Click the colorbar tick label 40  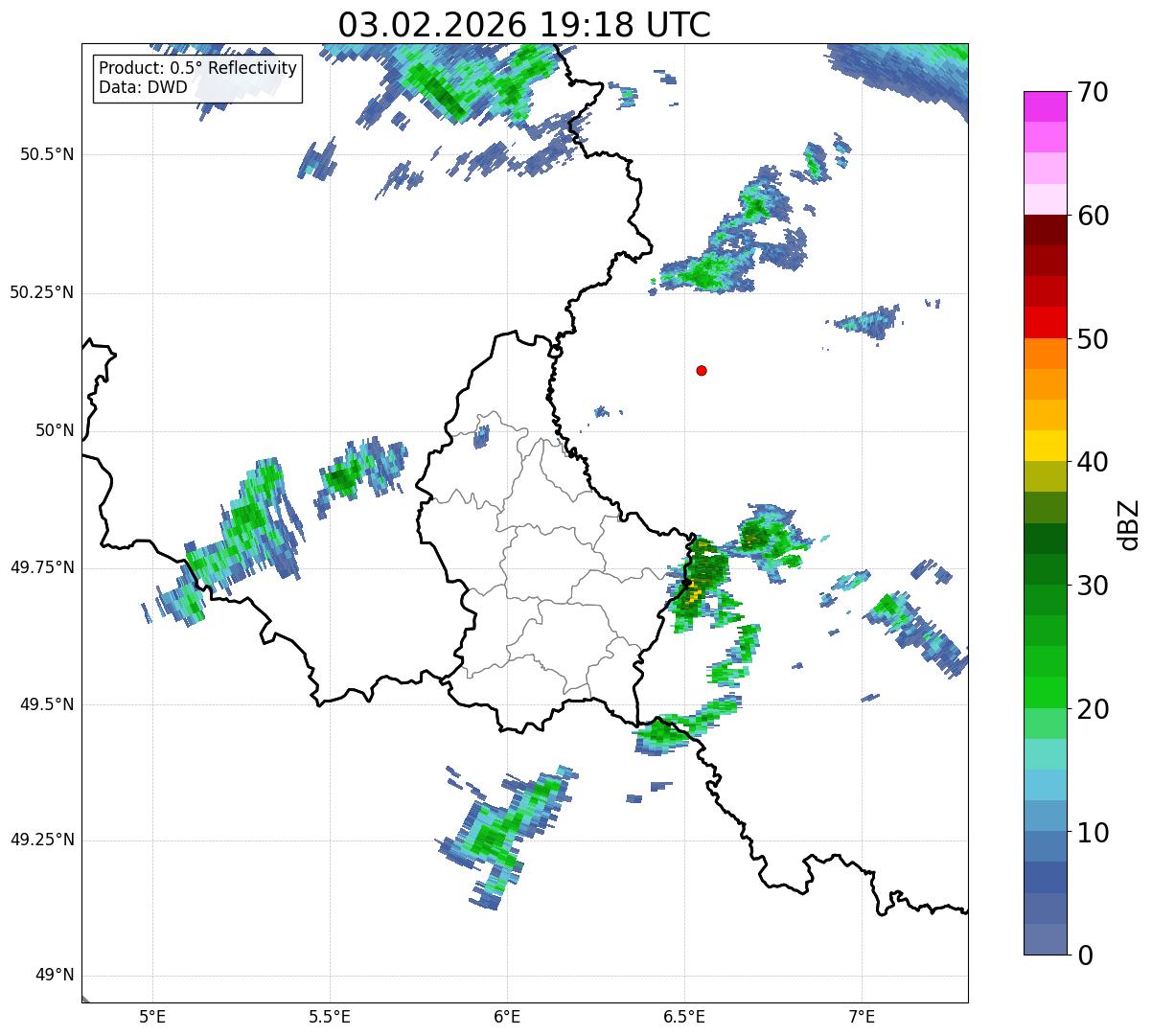point(1093,463)
